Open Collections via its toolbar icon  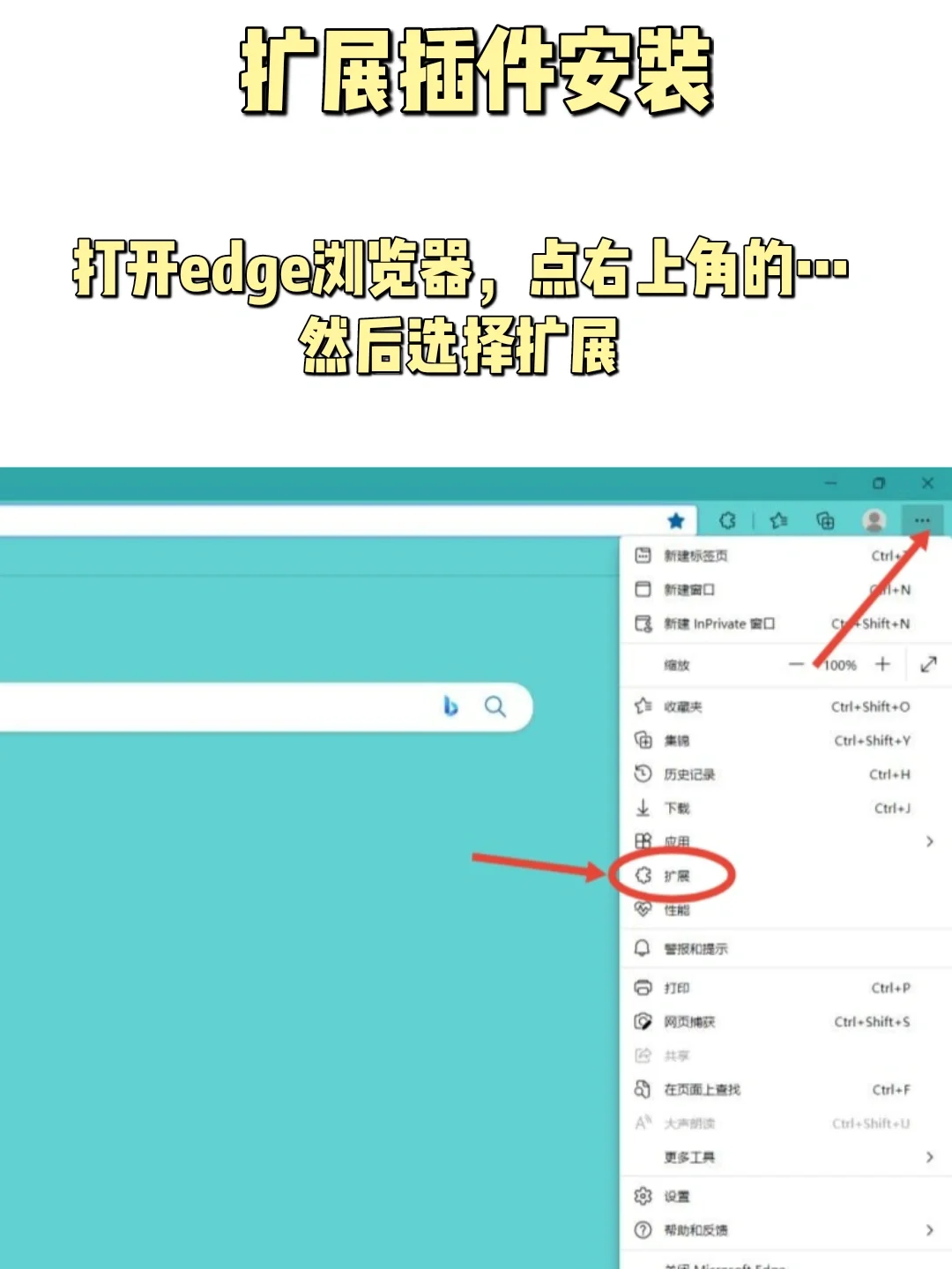[827, 521]
